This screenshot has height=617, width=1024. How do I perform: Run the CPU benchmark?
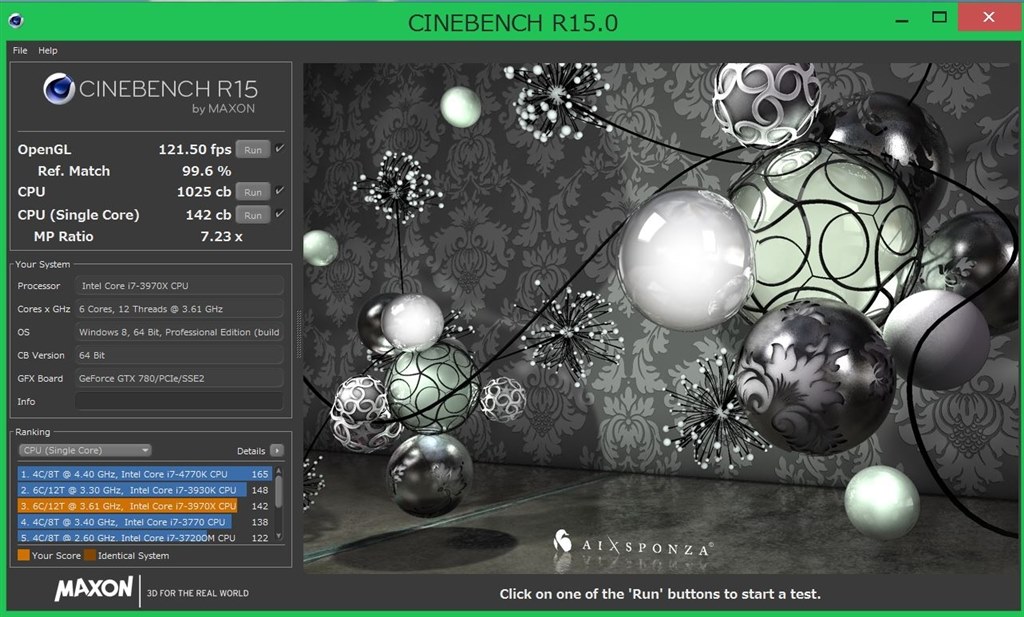click(x=253, y=192)
